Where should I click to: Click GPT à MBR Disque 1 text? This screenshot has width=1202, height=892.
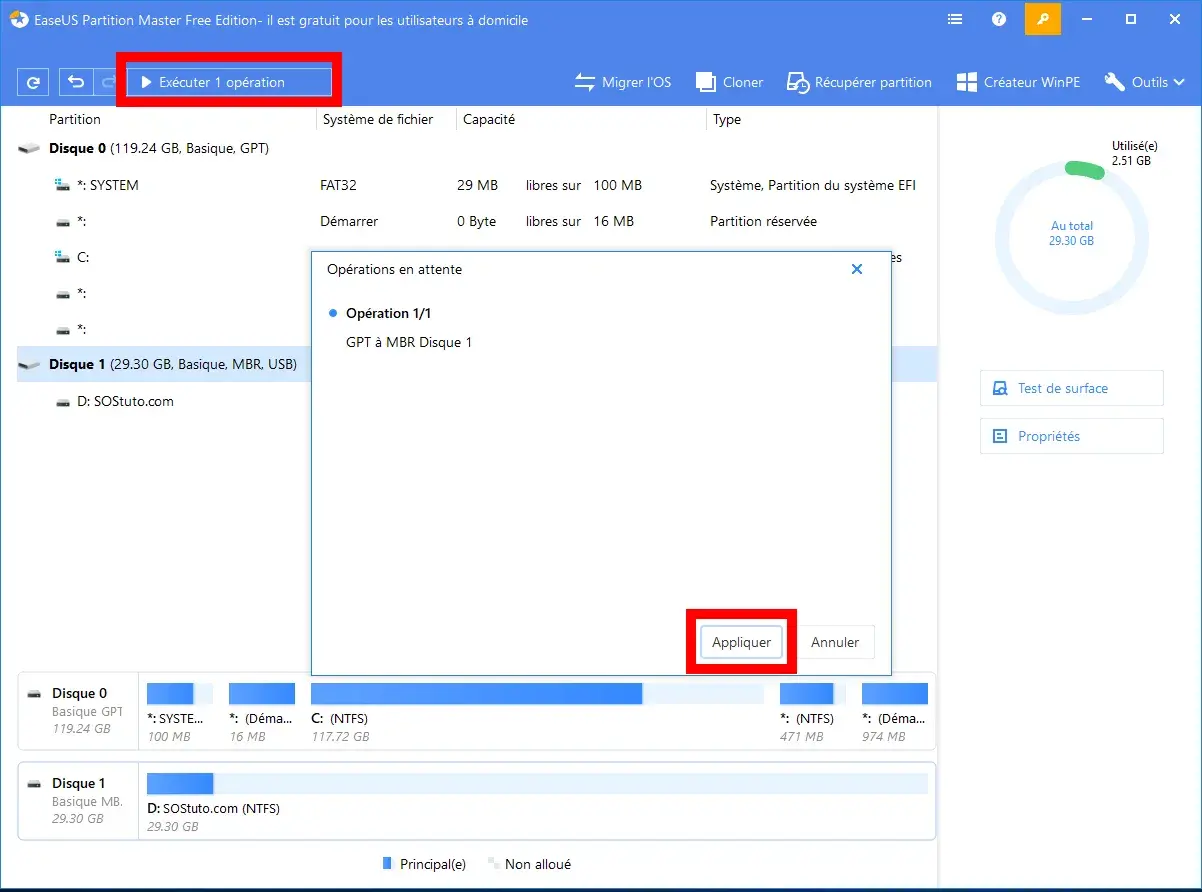coord(408,342)
